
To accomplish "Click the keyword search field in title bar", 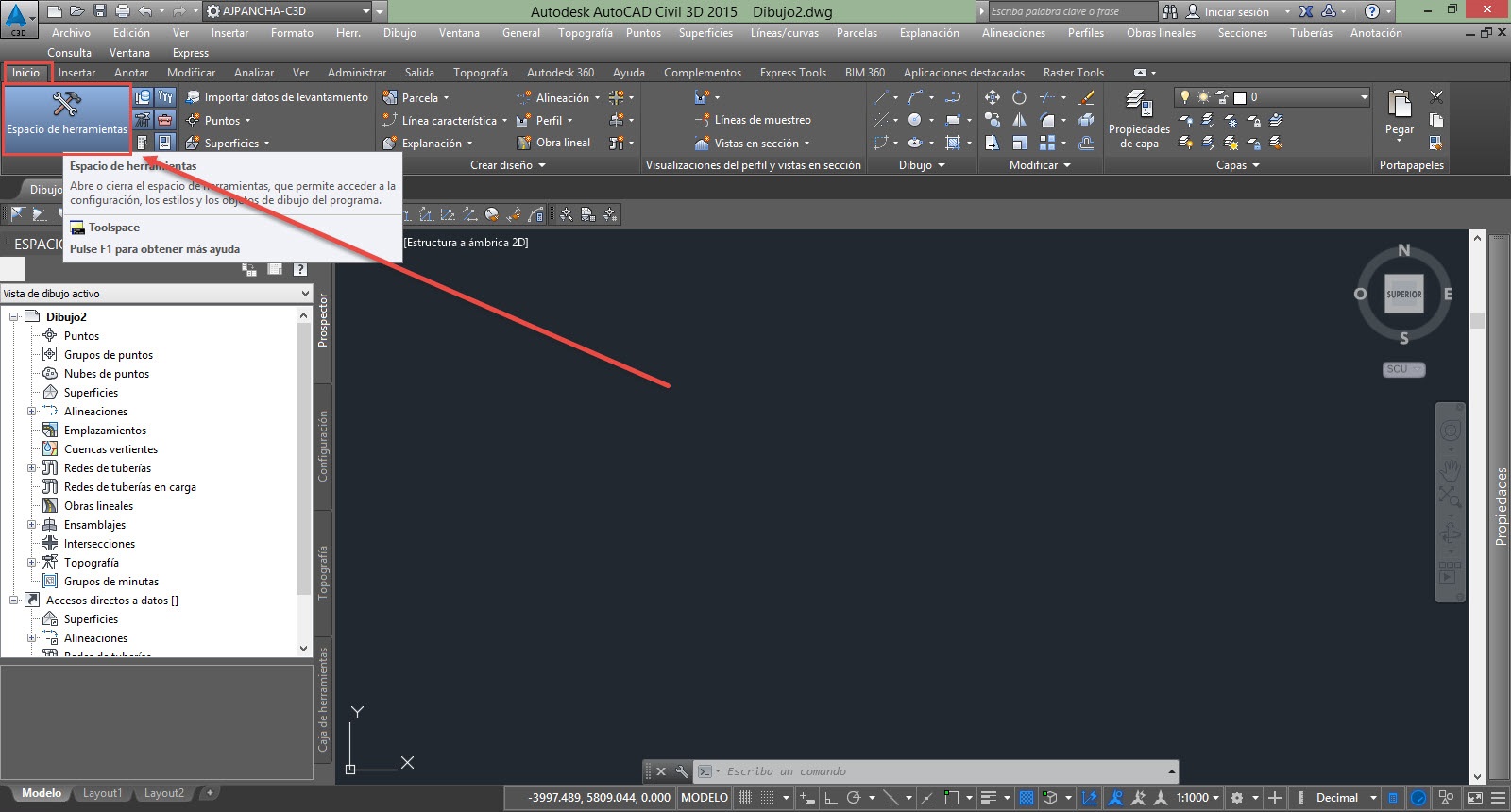I will [x=1072, y=11].
